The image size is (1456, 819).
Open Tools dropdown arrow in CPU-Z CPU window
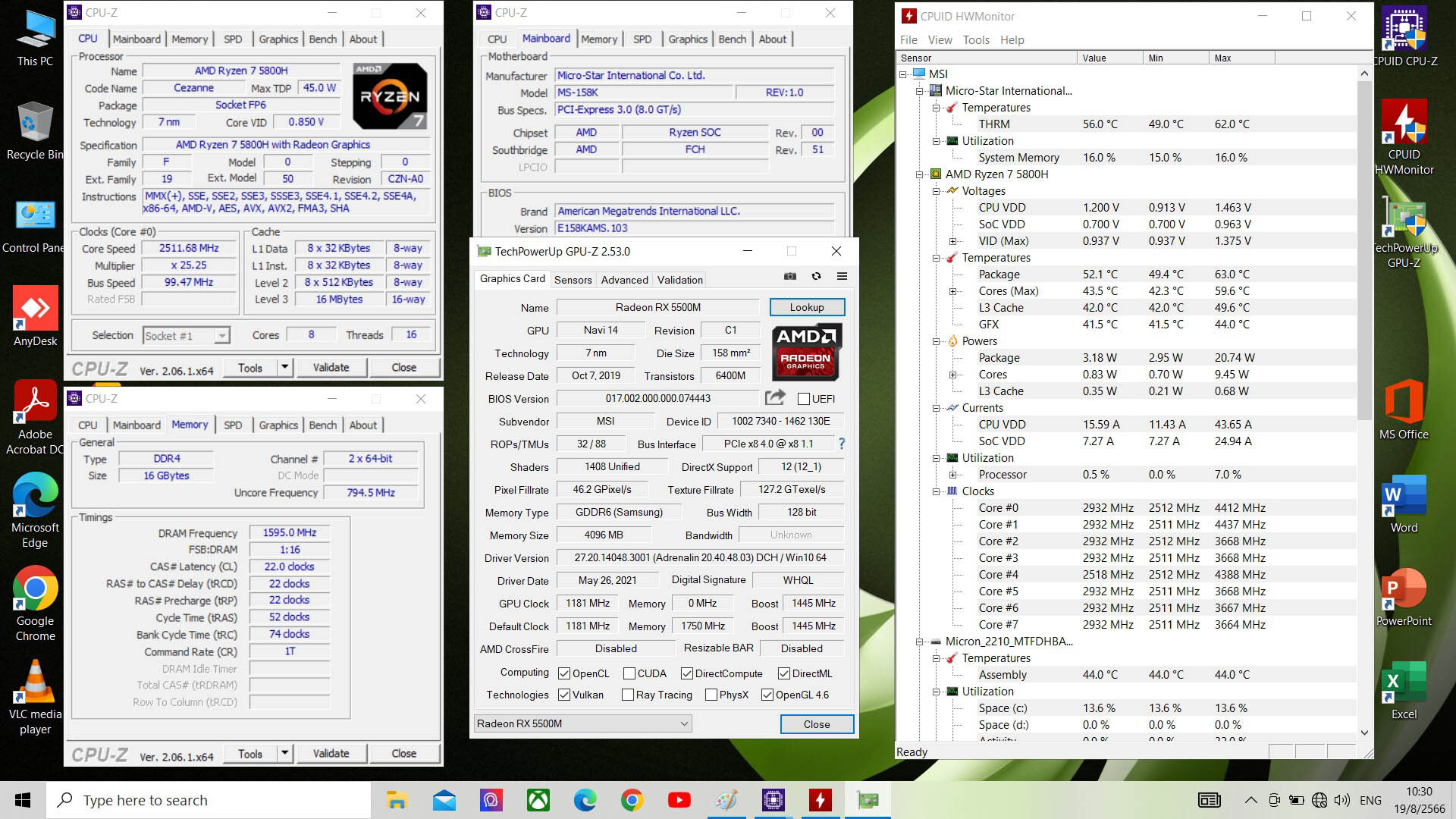click(x=284, y=367)
